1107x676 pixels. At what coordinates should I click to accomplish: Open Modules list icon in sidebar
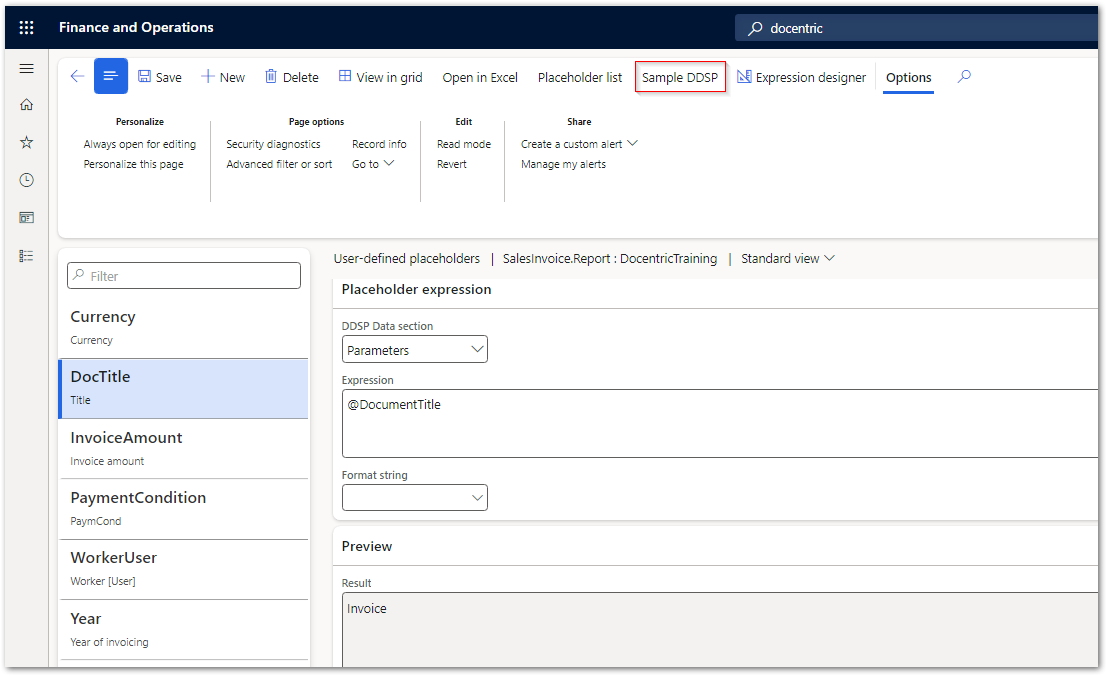(26, 256)
